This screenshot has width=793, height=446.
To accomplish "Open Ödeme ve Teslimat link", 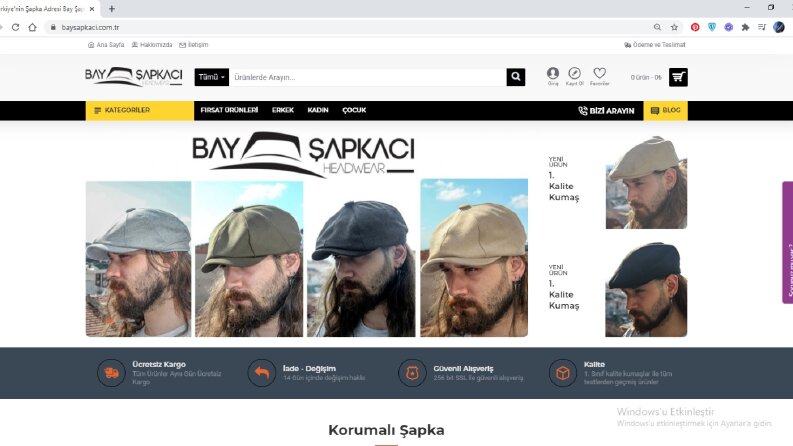I will 655,44.
